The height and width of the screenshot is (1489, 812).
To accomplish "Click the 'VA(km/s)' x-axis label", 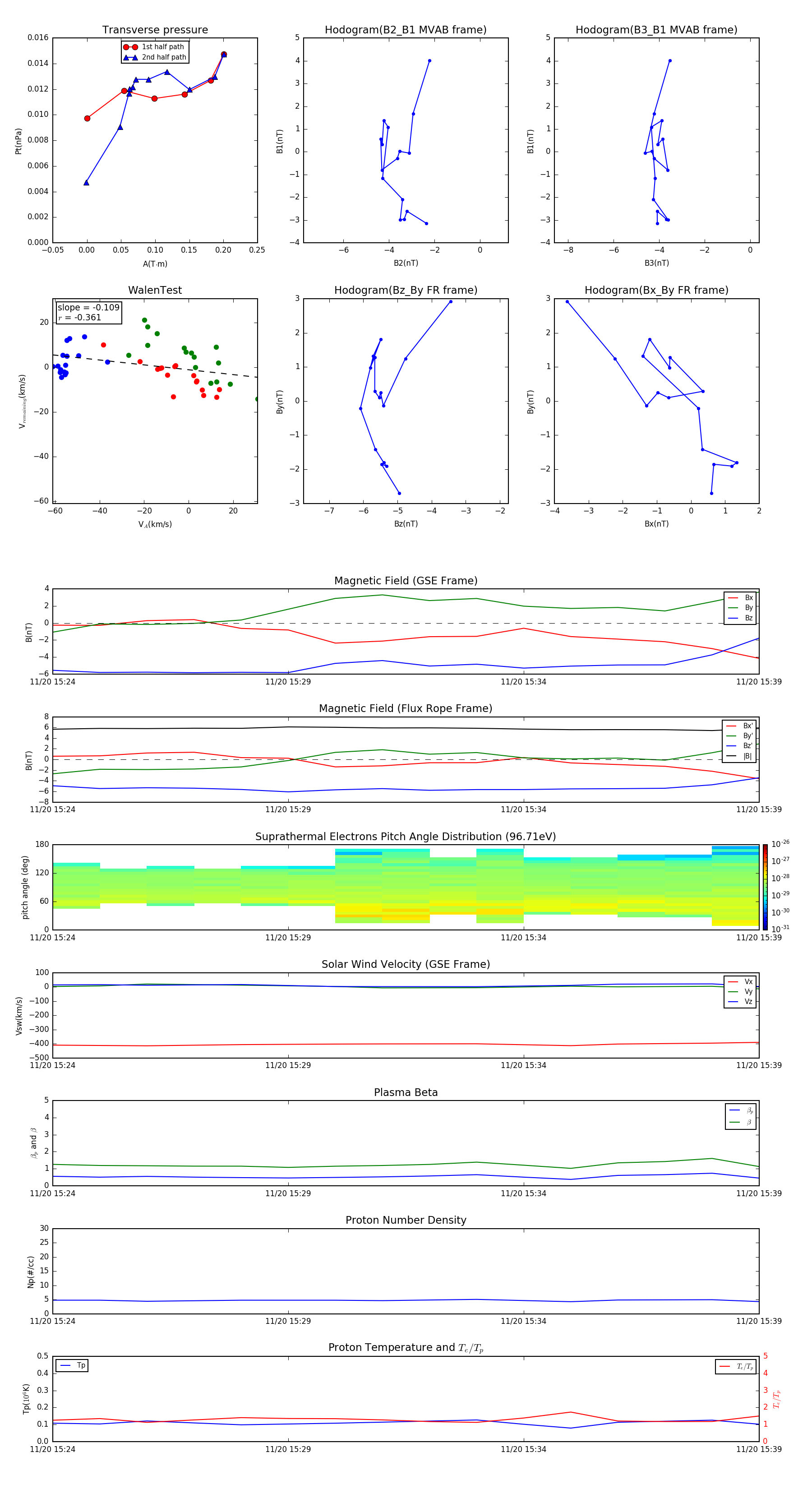I will 155,524.
